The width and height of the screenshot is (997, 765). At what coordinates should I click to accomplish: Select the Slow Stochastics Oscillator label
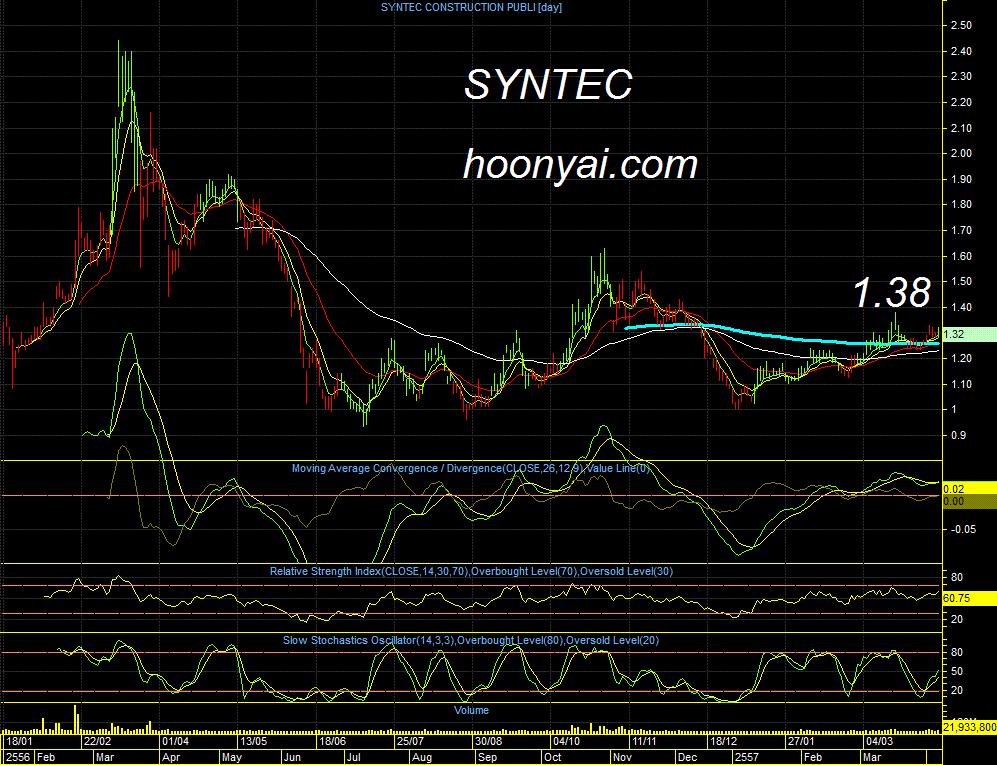click(471, 640)
